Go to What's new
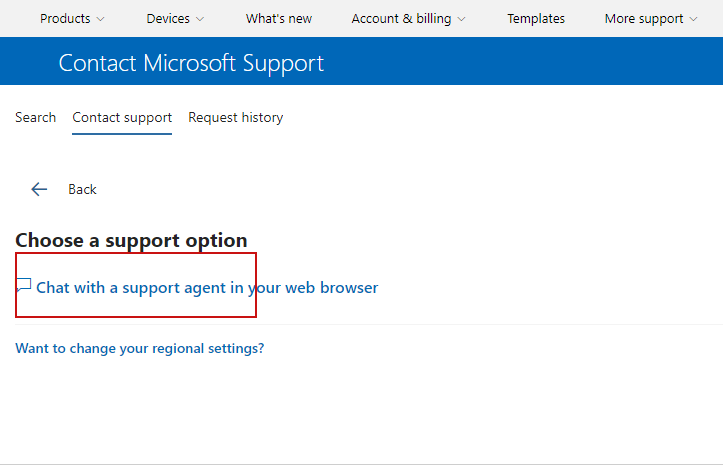Viewport: 723px width, 466px height. 279,19
